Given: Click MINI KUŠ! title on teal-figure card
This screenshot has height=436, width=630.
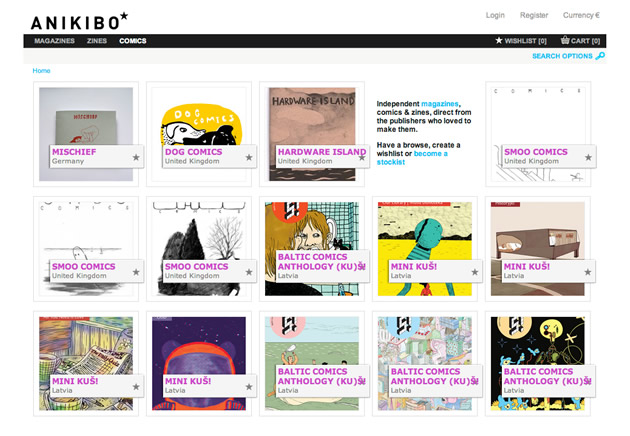Looking at the screenshot, I should [x=414, y=266].
